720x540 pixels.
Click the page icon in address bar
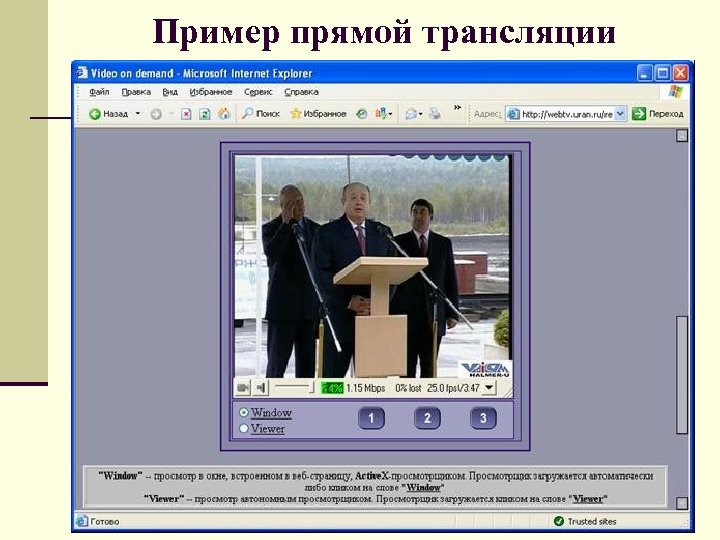(513, 114)
